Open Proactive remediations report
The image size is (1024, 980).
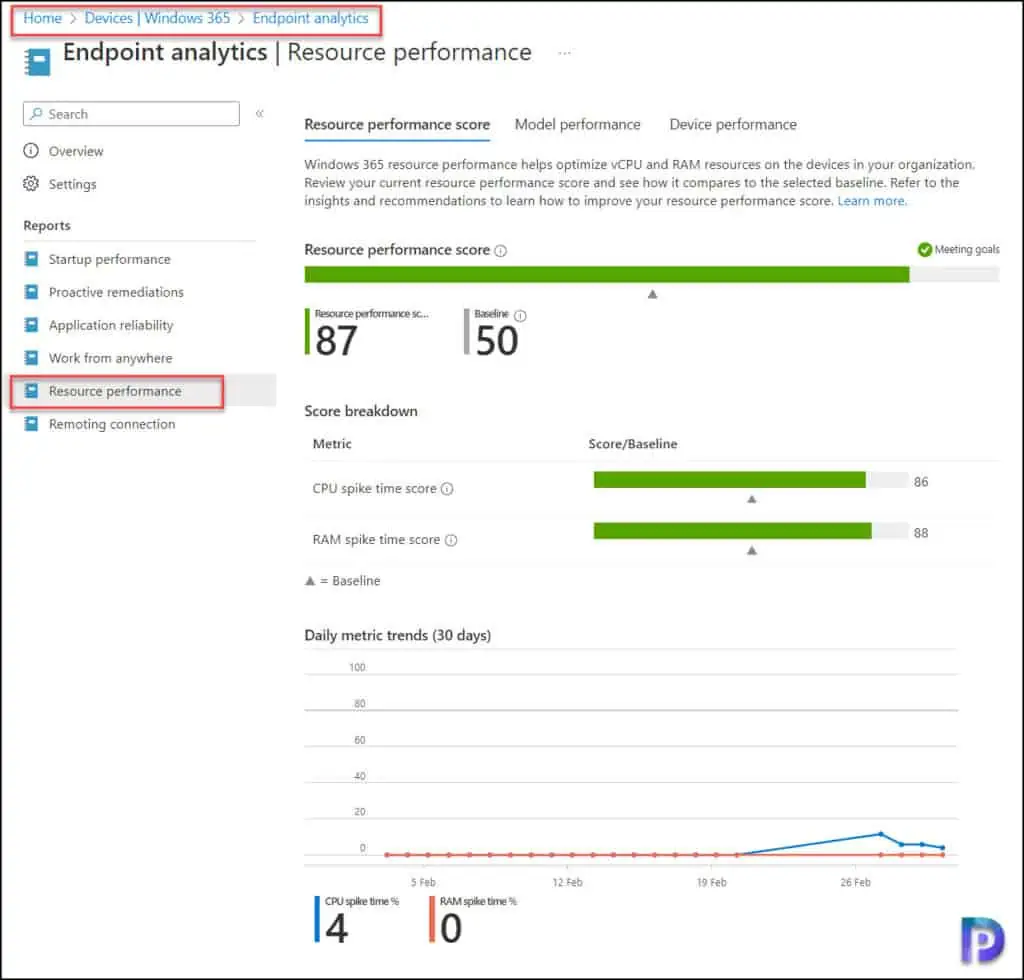coord(116,292)
